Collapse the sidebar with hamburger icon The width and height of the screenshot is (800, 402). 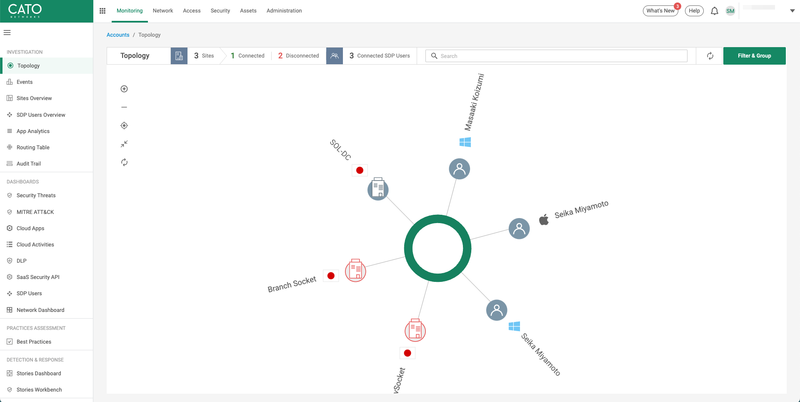(x=8, y=32)
